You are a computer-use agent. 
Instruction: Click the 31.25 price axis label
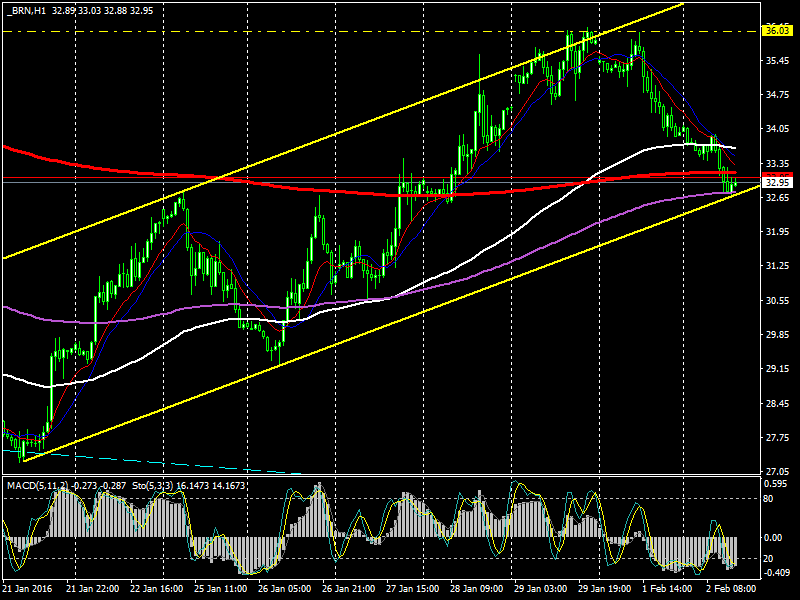coord(778,266)
